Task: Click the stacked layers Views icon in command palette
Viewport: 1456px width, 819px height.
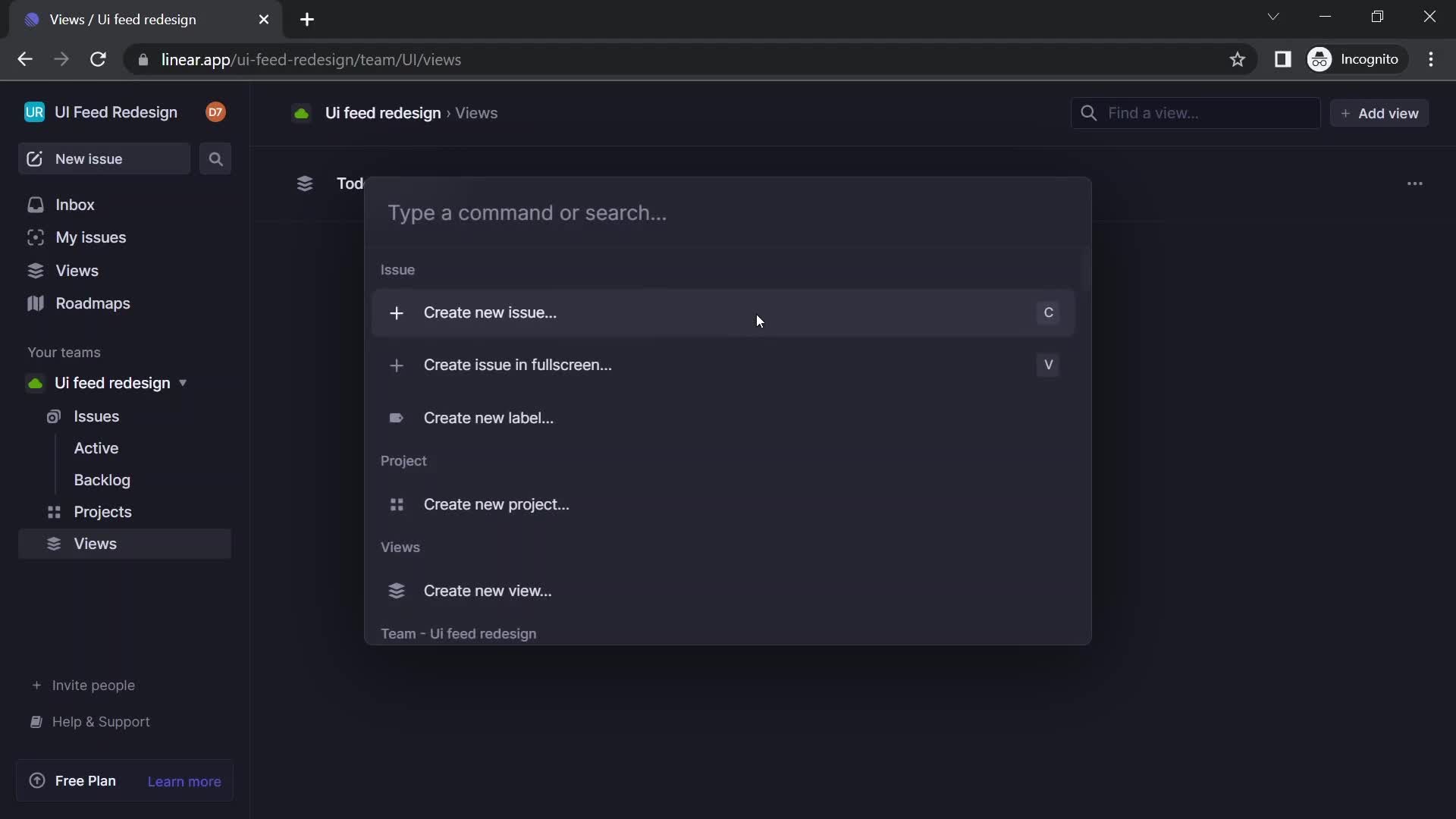Action: coord(397,590)
